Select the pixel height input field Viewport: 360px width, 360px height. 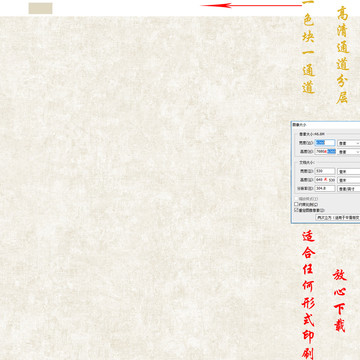[x=325, y=151]
